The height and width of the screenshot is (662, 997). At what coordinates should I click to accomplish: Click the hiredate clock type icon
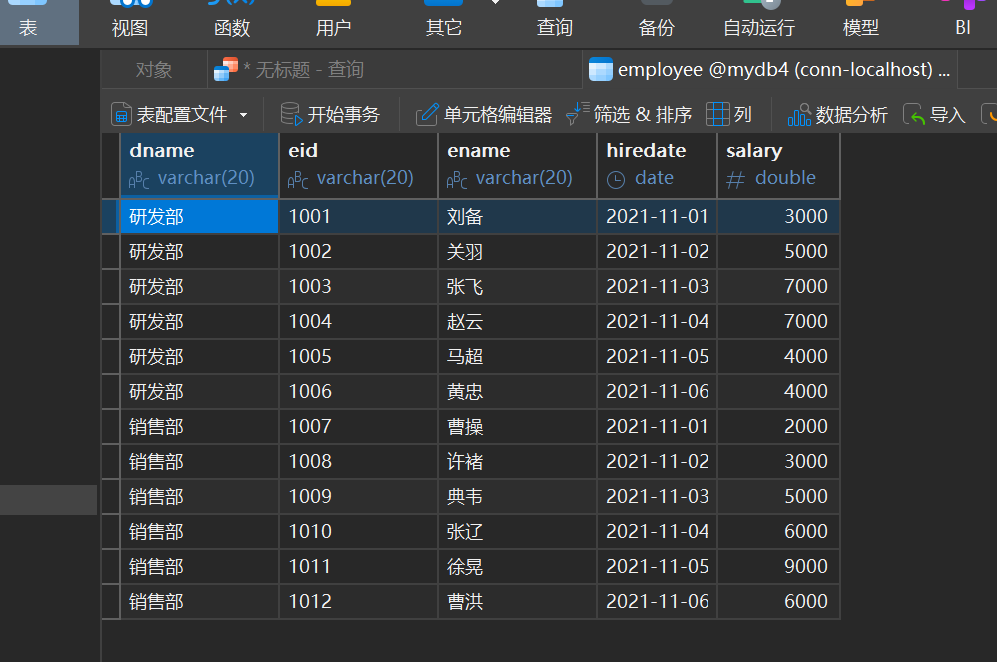click(x=615, y=180)
